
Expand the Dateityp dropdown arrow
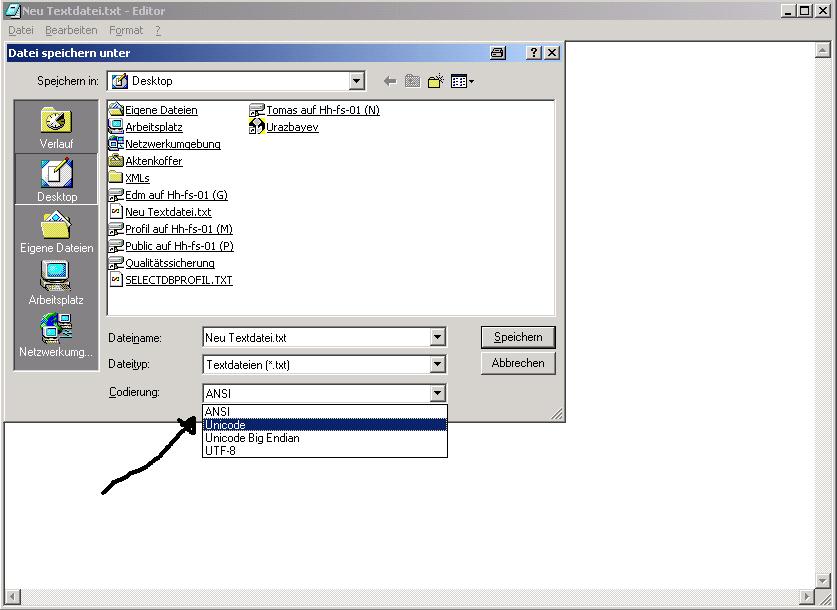point(437,365)
